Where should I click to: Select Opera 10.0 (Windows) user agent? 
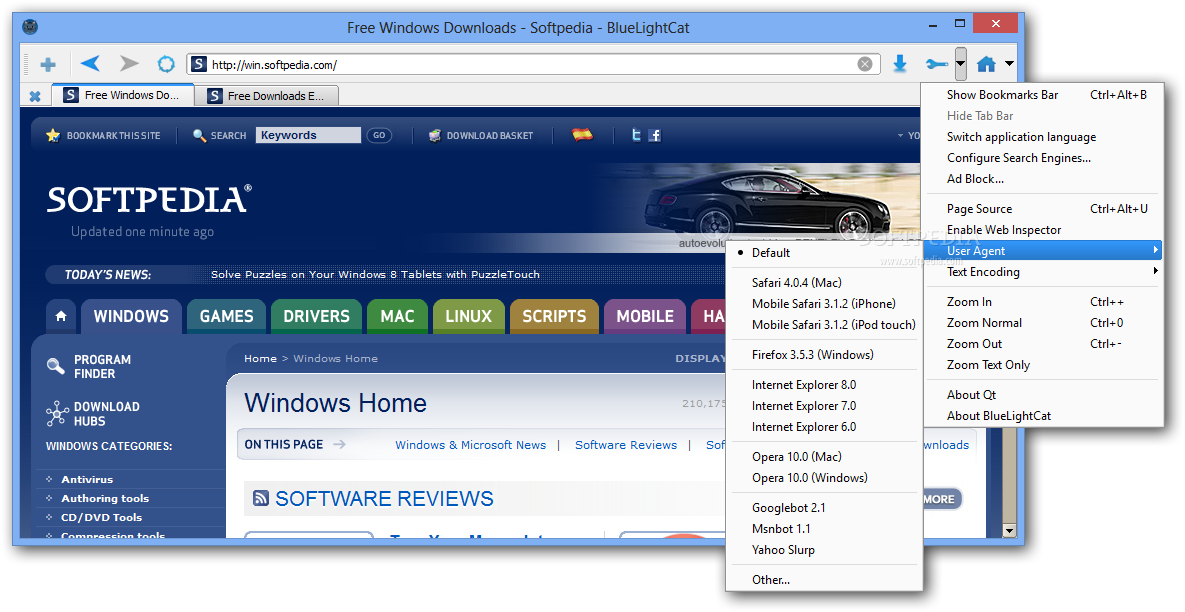(x=825, y=478)
